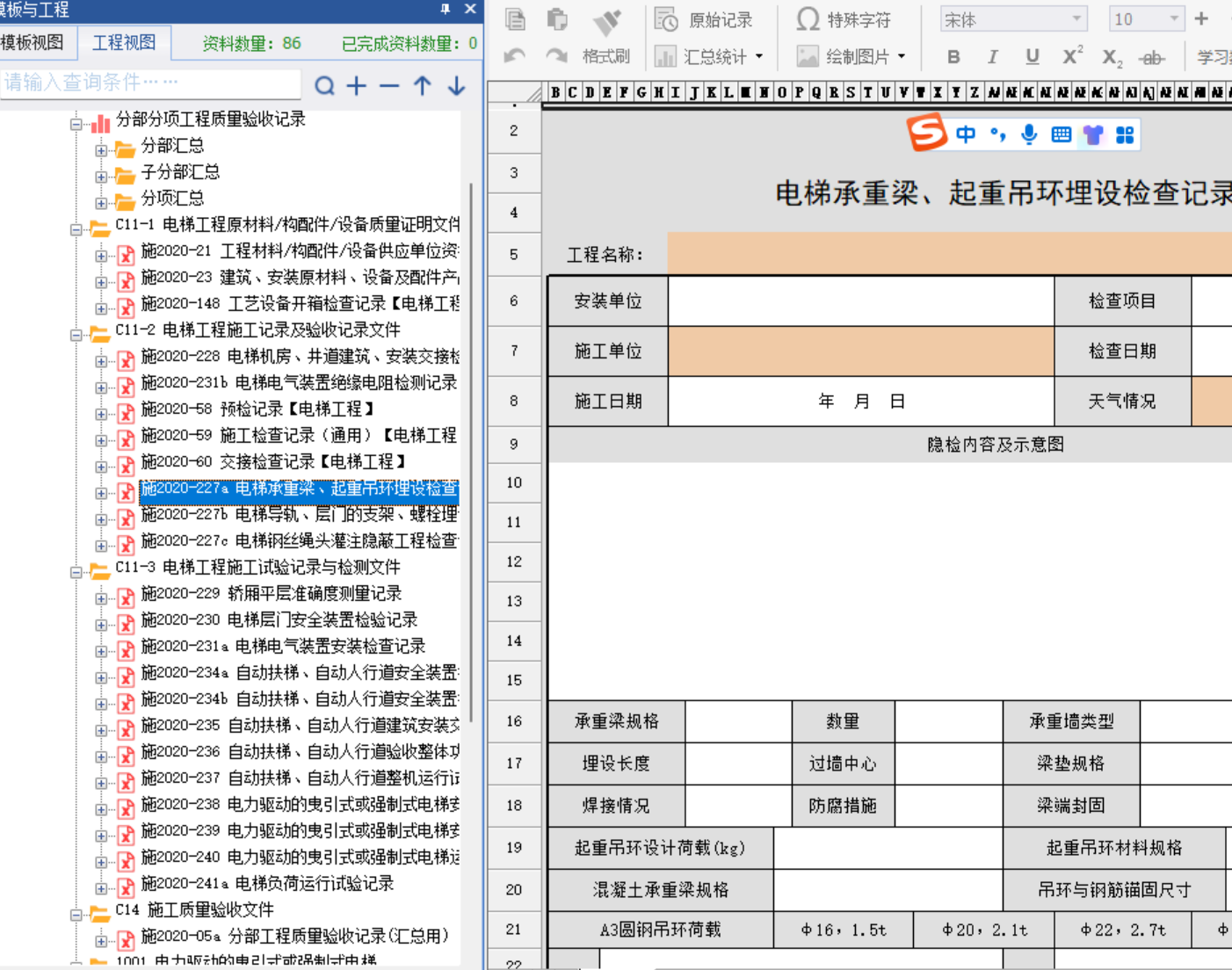
Task: Collapse the C11-2 电梯工程施工记录 node
Action: (x=76, y=335)
